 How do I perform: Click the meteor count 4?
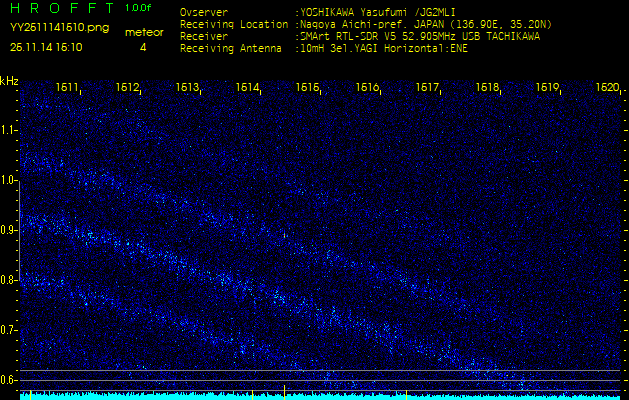click(143, 47)
